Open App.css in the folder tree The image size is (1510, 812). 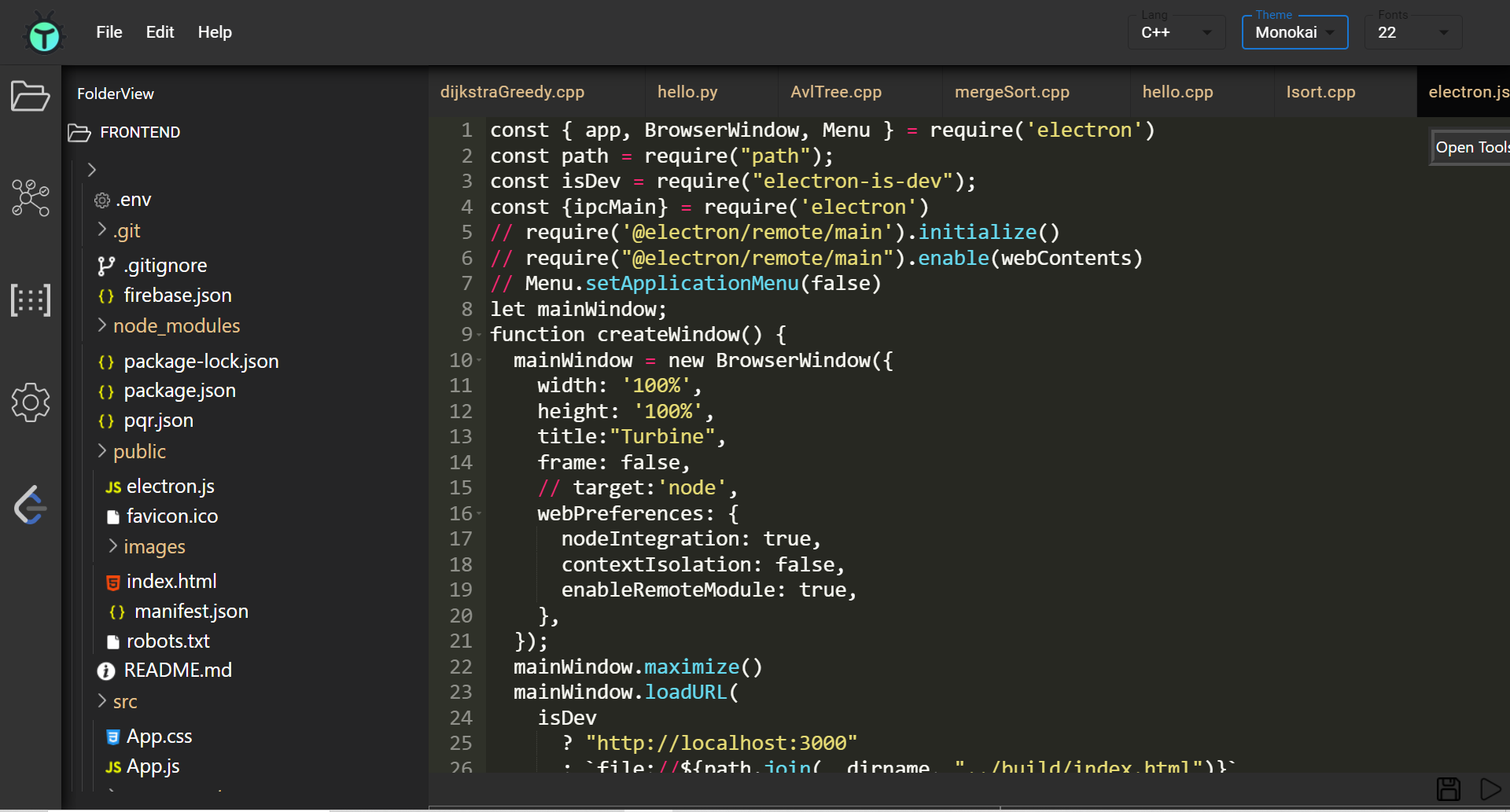point(160,737)
